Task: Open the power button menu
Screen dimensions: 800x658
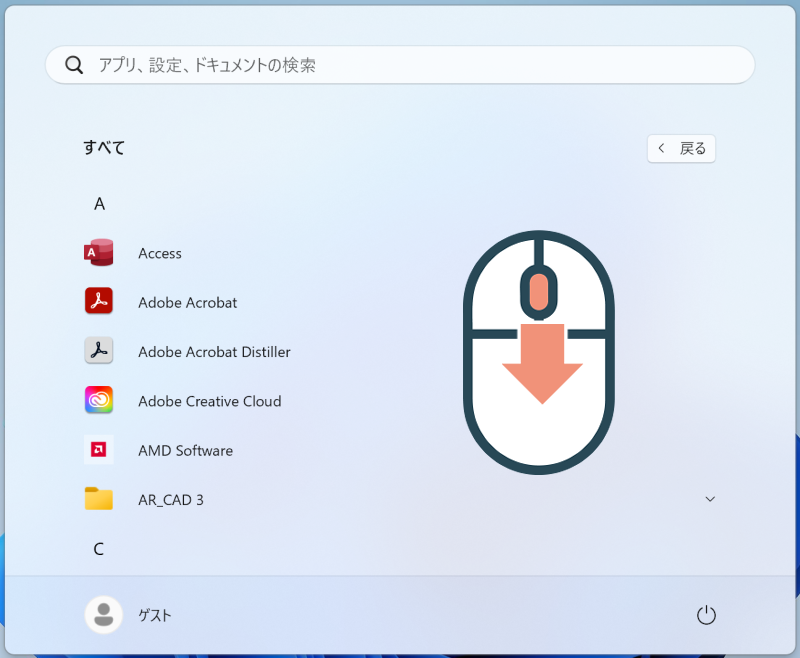Action: [706, 615]
